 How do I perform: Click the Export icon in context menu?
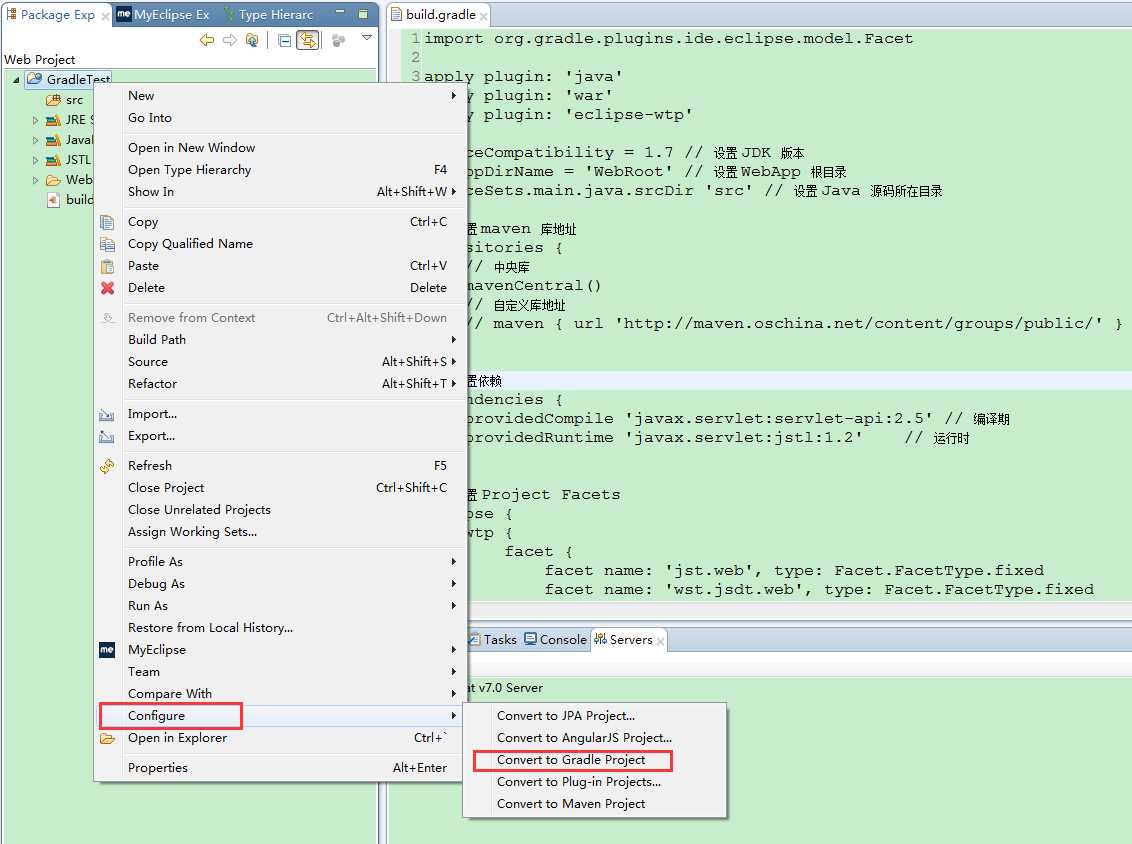(x=107, y=436)
